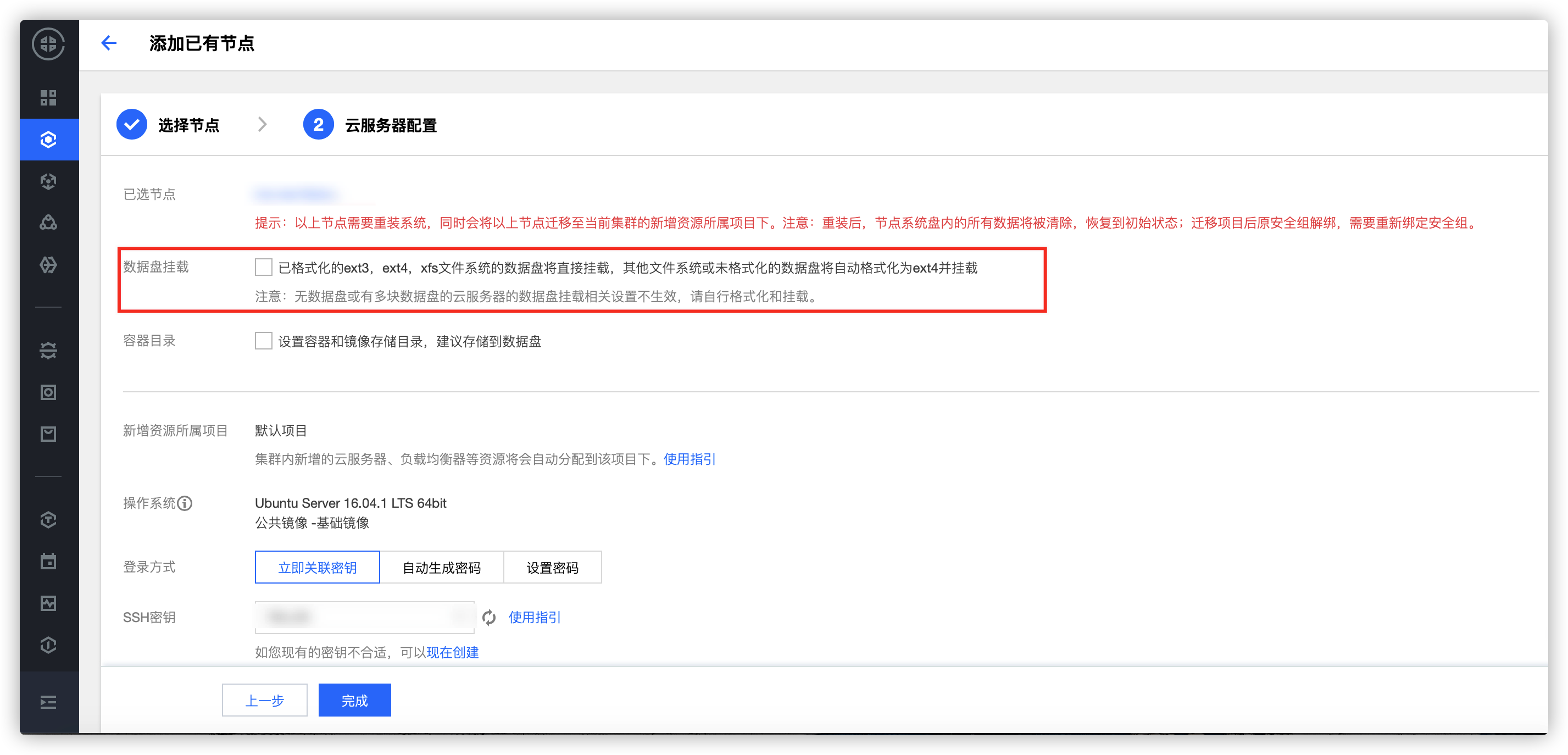Click the completed step 选择节点
This screenshot has width=1568, height=755.
coord(168,125)
